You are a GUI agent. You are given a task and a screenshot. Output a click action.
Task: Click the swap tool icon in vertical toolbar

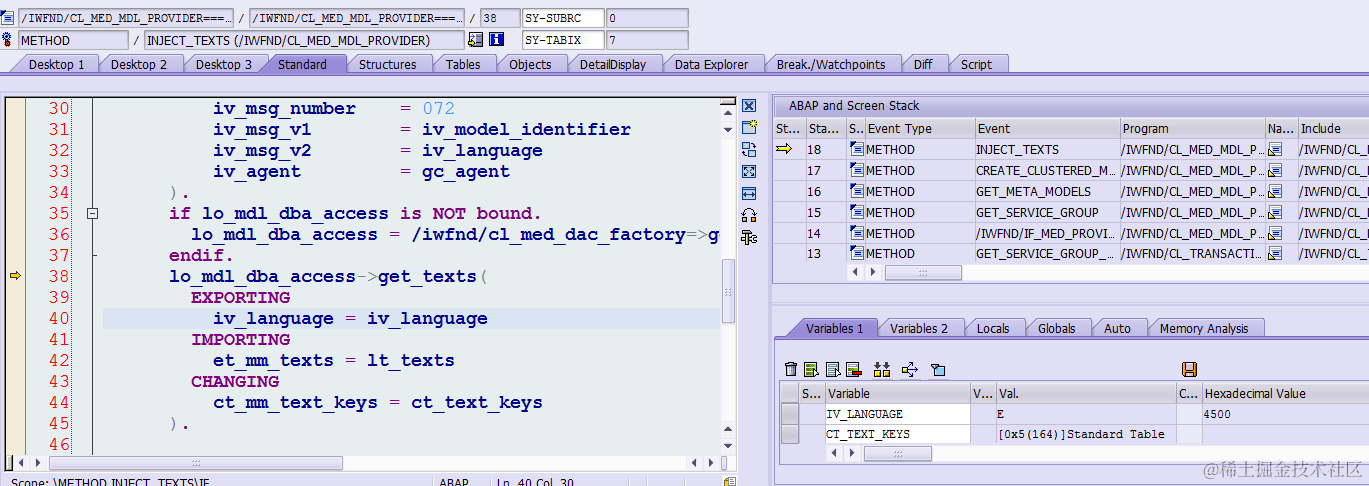749,149
